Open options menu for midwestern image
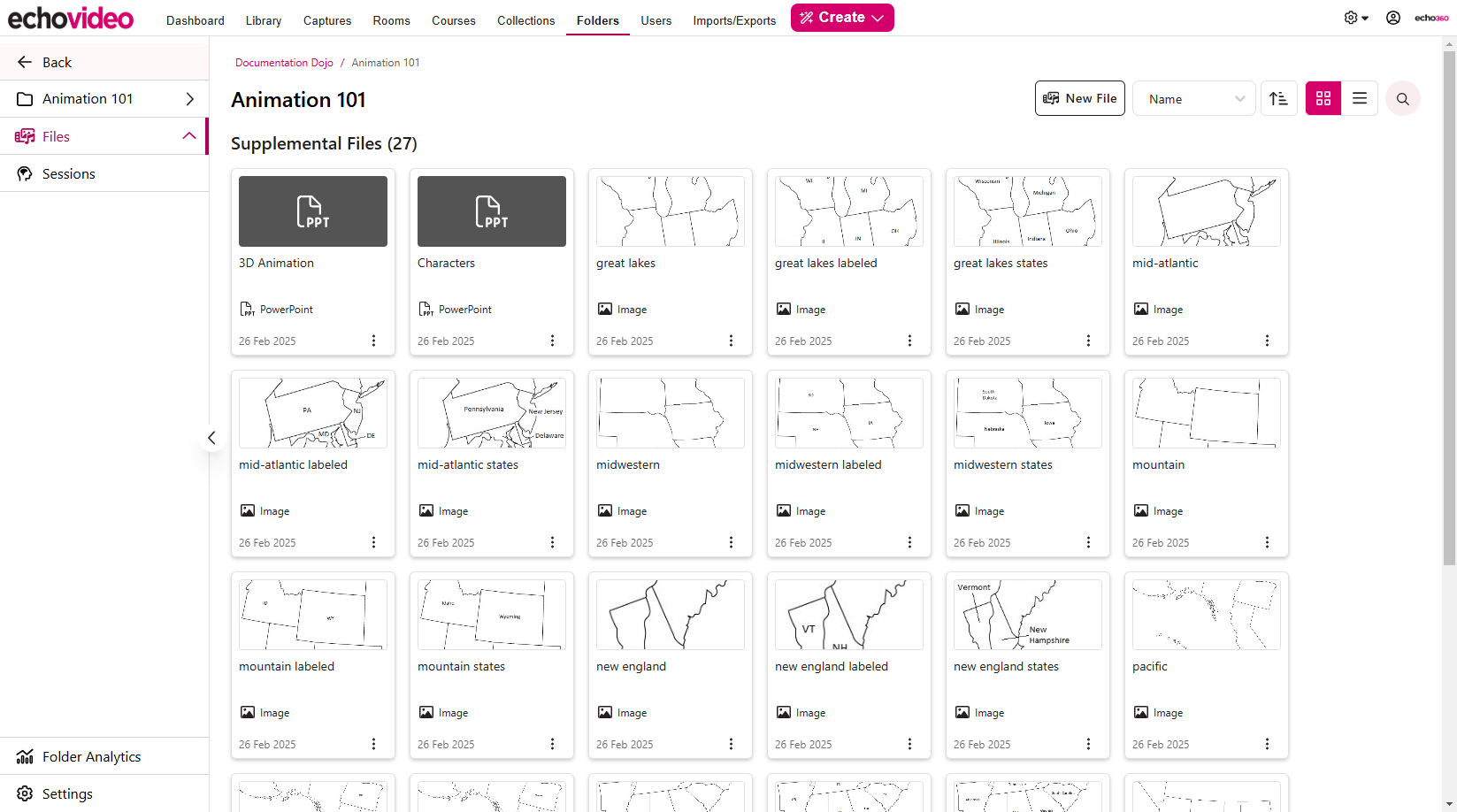Screen dimensions: 1457x812 click(731, 542)
